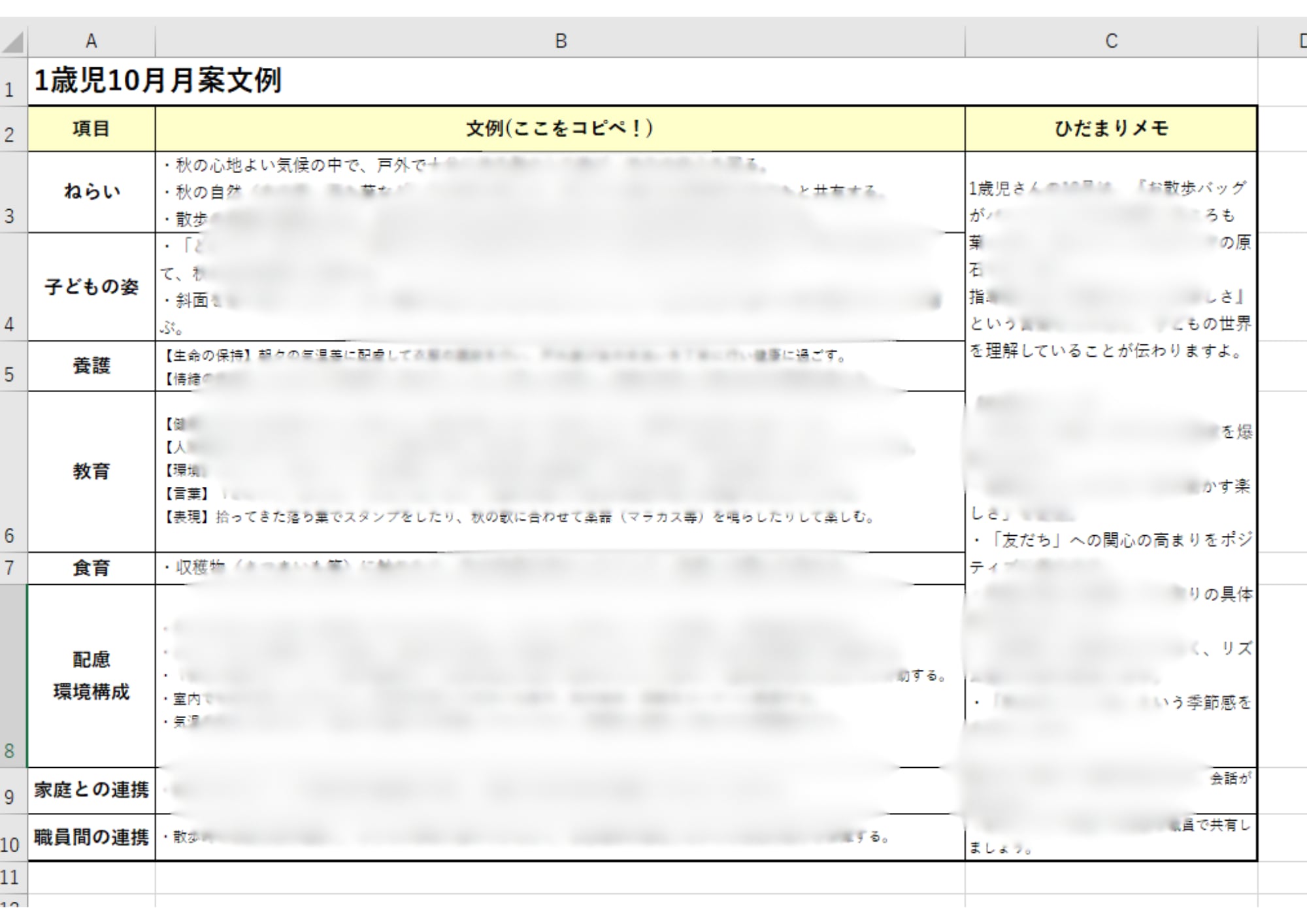Select column B header
The height and width of the screenshot is (924, 1307).
[560, 42]
